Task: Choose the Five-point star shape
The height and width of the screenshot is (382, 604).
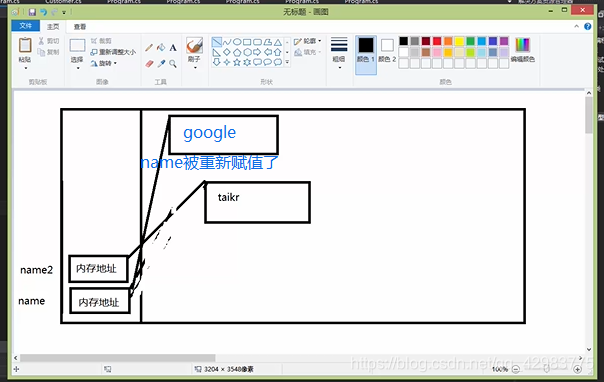Action: pos(237,62)
